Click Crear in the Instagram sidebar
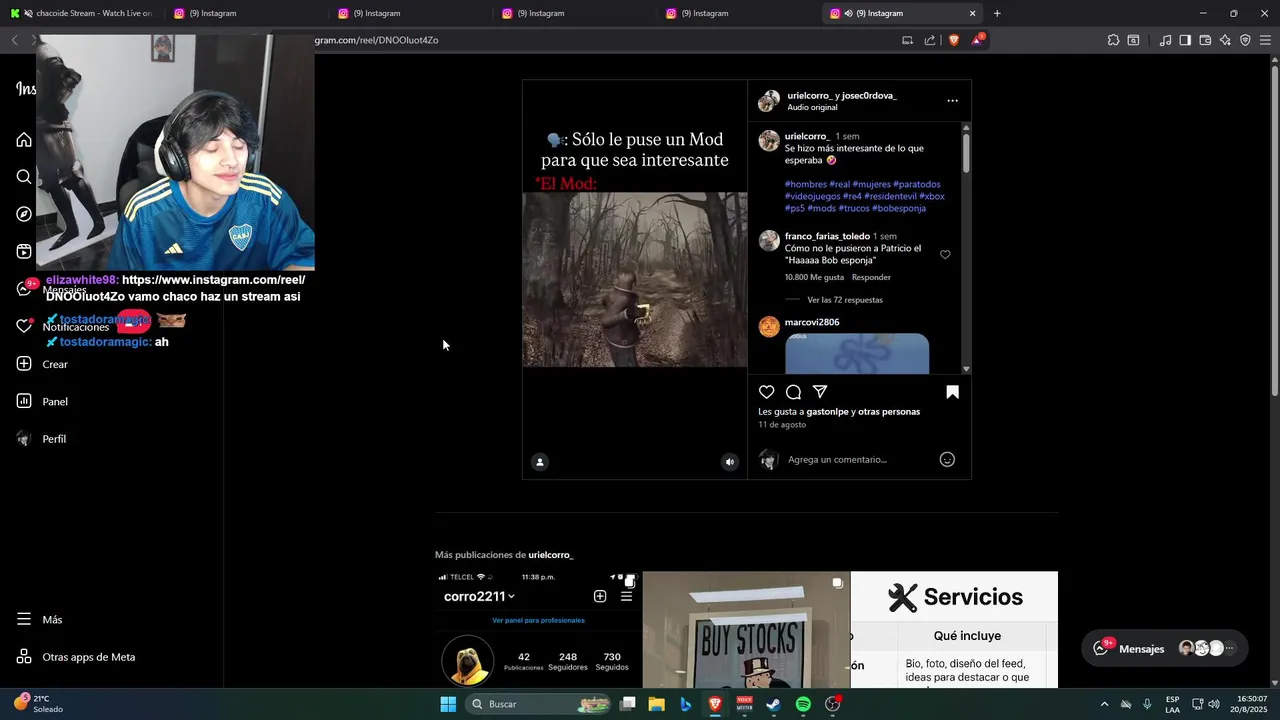Image resolution: width=1280 pixels, height=720 pixels. pos(42,364)
